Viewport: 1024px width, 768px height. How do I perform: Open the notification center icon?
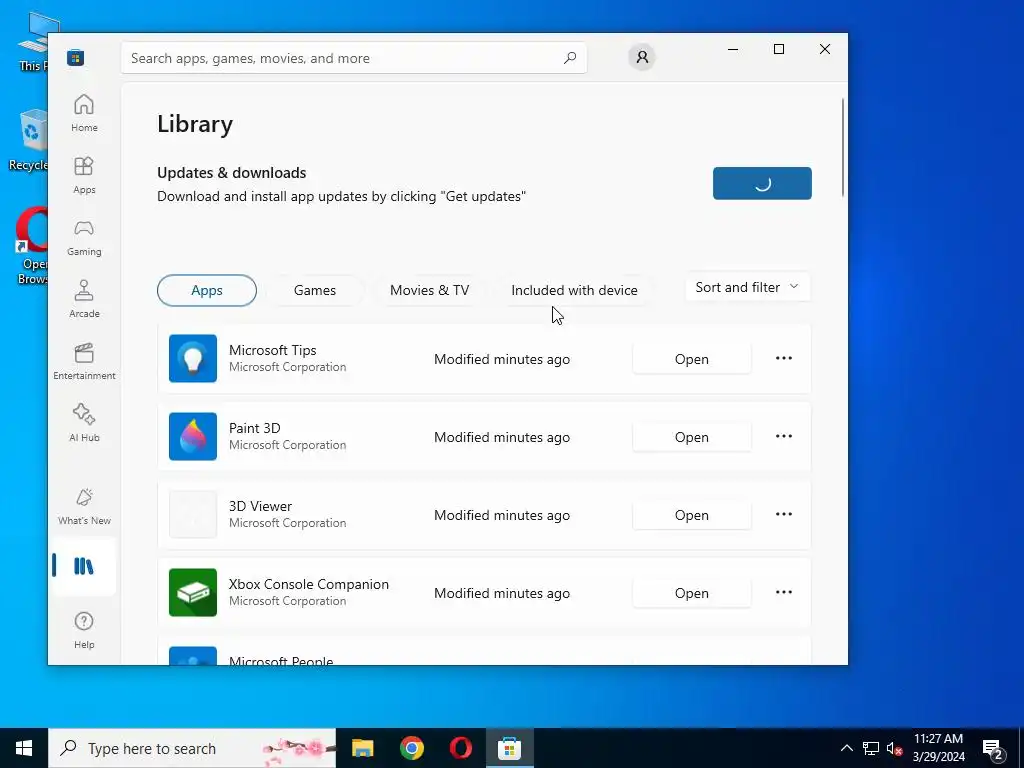pyautogui.click(x=993, y=748)
